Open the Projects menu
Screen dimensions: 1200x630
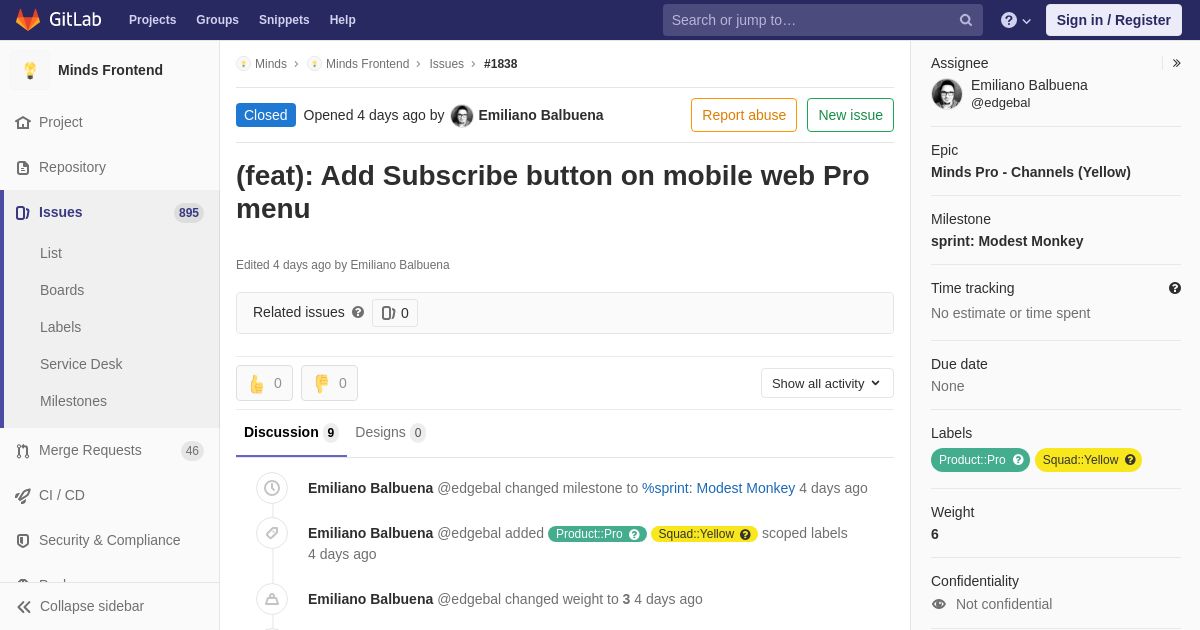point(152,20)
